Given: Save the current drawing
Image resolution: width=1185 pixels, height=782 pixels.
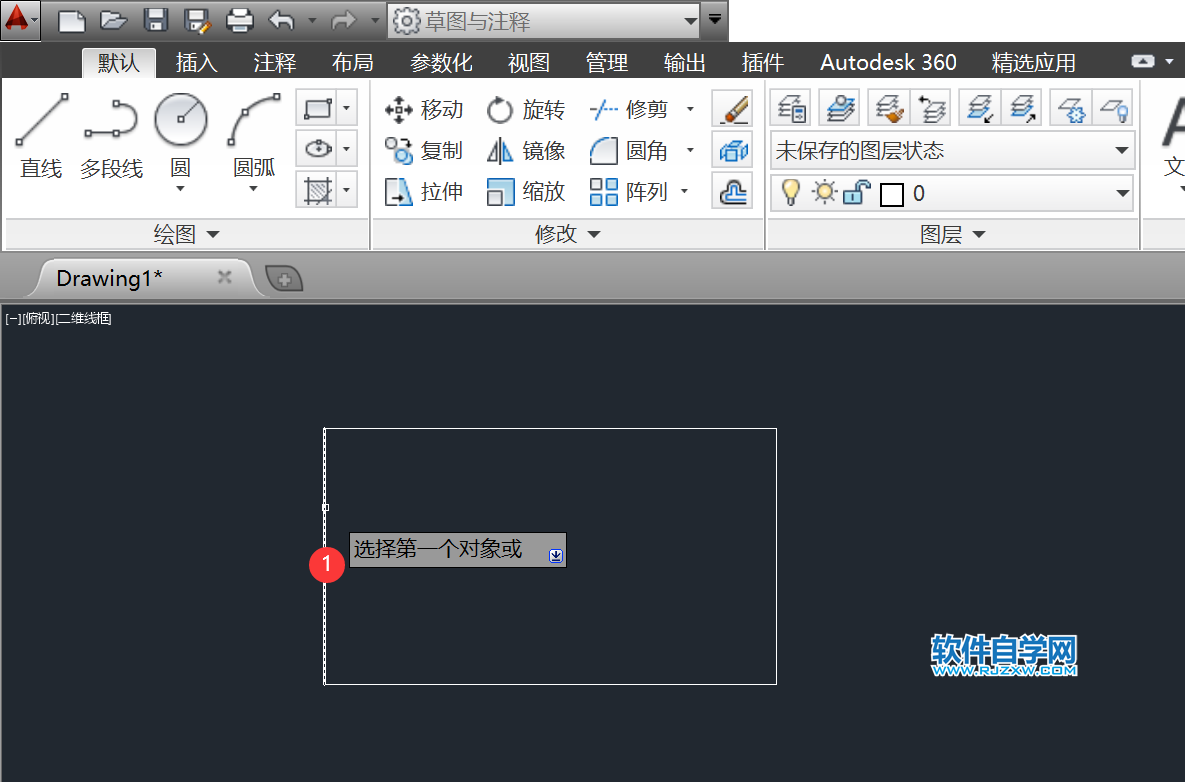Looking at the screenshot, I should [156, 20].
